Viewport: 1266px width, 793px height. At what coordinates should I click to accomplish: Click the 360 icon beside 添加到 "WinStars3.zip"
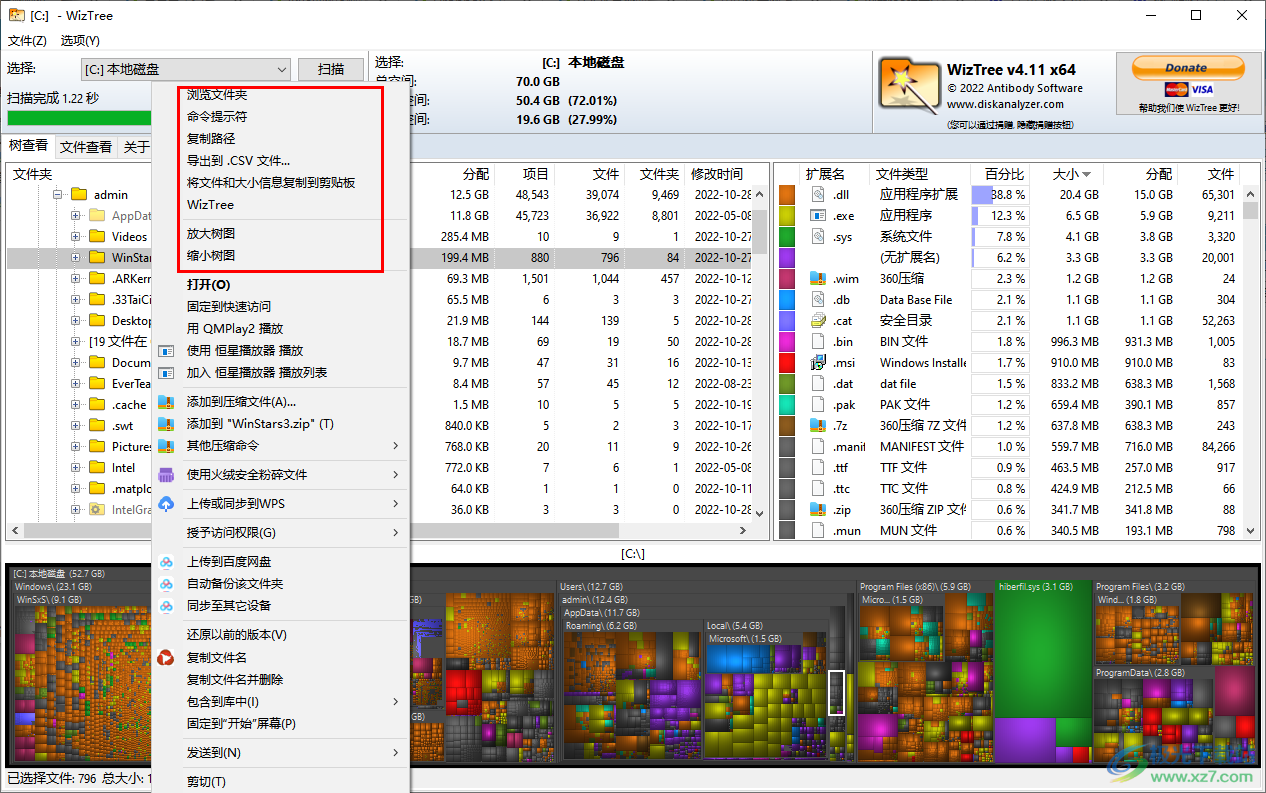click(x=167, y=424)
